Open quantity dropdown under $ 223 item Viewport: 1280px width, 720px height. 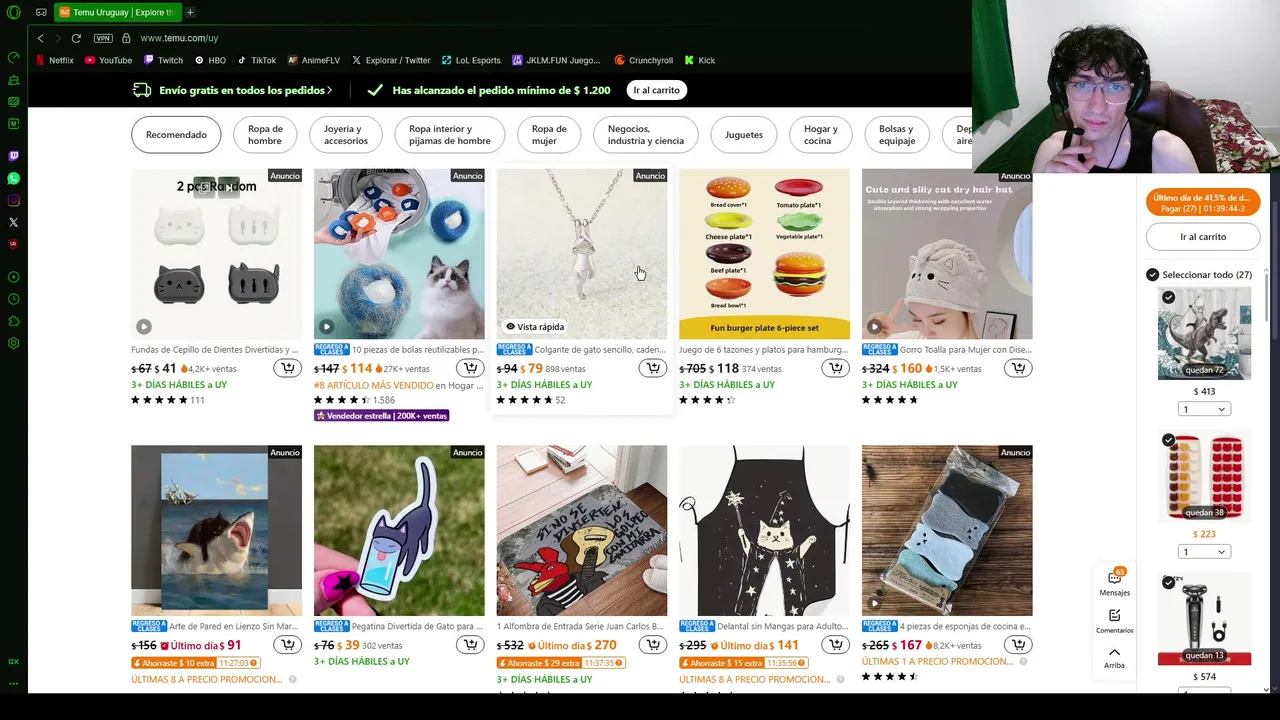tap(1204, 552)
